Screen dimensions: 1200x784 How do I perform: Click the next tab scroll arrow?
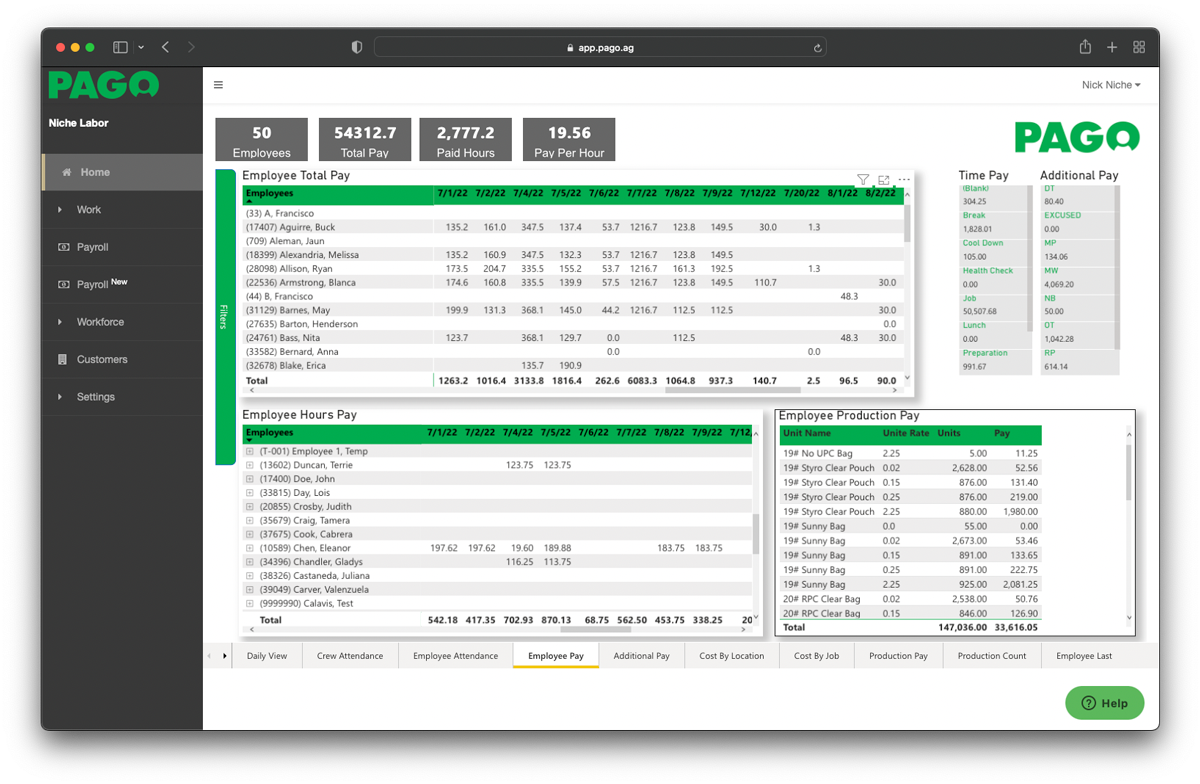point(225,656)
